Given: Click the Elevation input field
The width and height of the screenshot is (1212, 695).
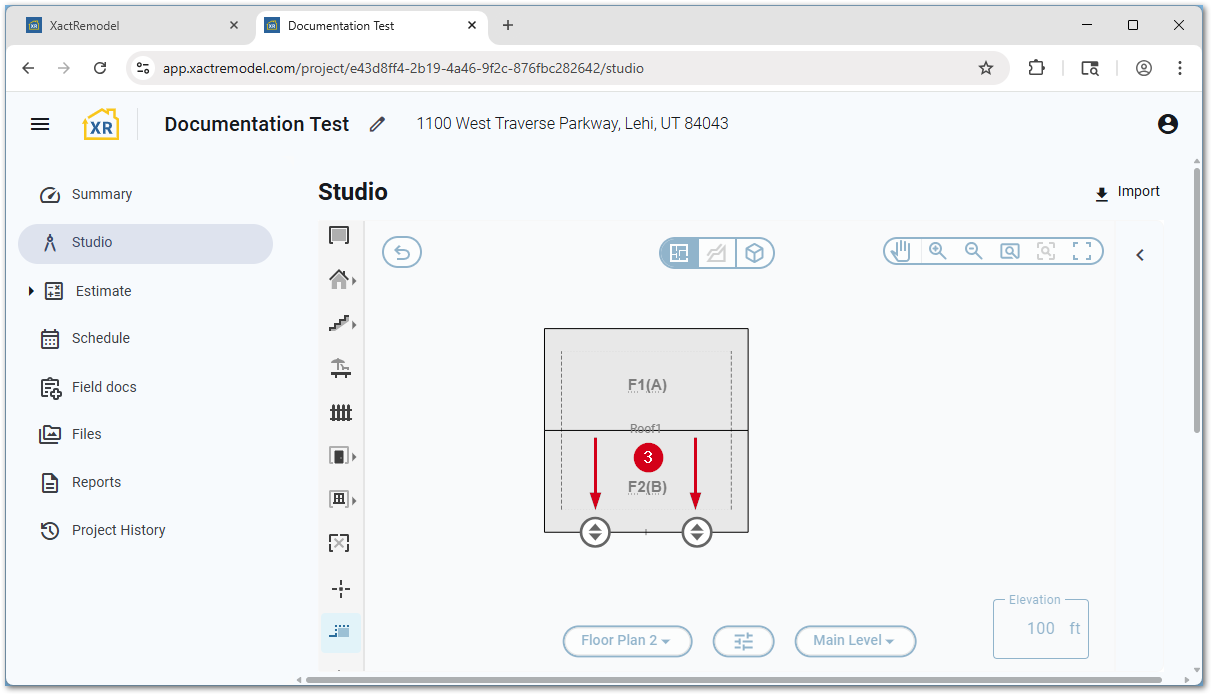Looking at the screenshot, I should point(1041,628).
